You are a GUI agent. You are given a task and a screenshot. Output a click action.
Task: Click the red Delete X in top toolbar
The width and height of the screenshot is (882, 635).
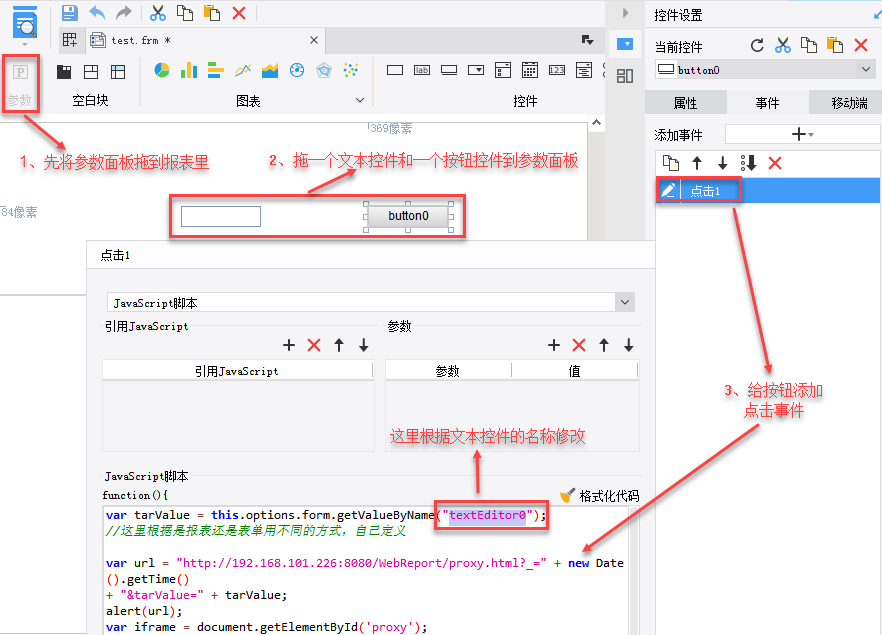click(x=238, y=12)
